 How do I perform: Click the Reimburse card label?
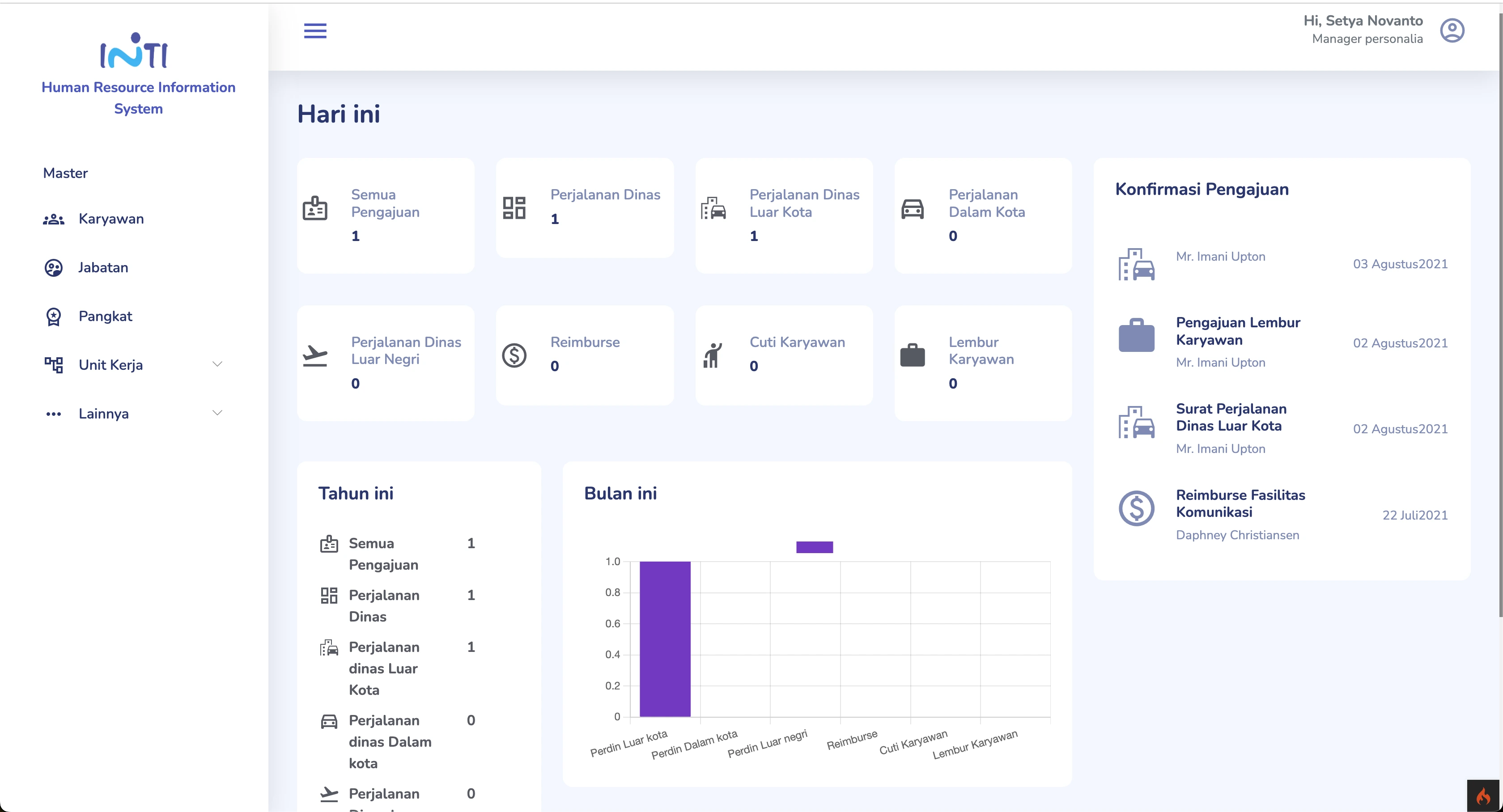pyautogui.click(x=585, y=343)
